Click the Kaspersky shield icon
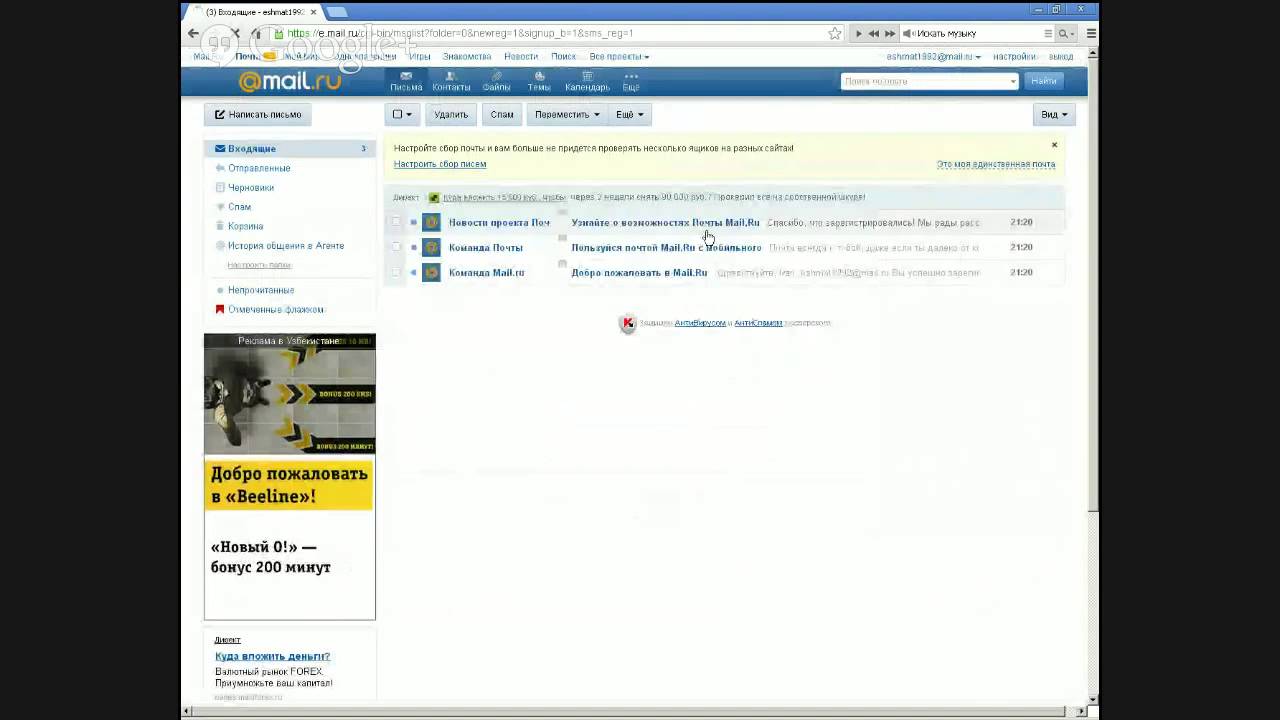 pos(627,323)
